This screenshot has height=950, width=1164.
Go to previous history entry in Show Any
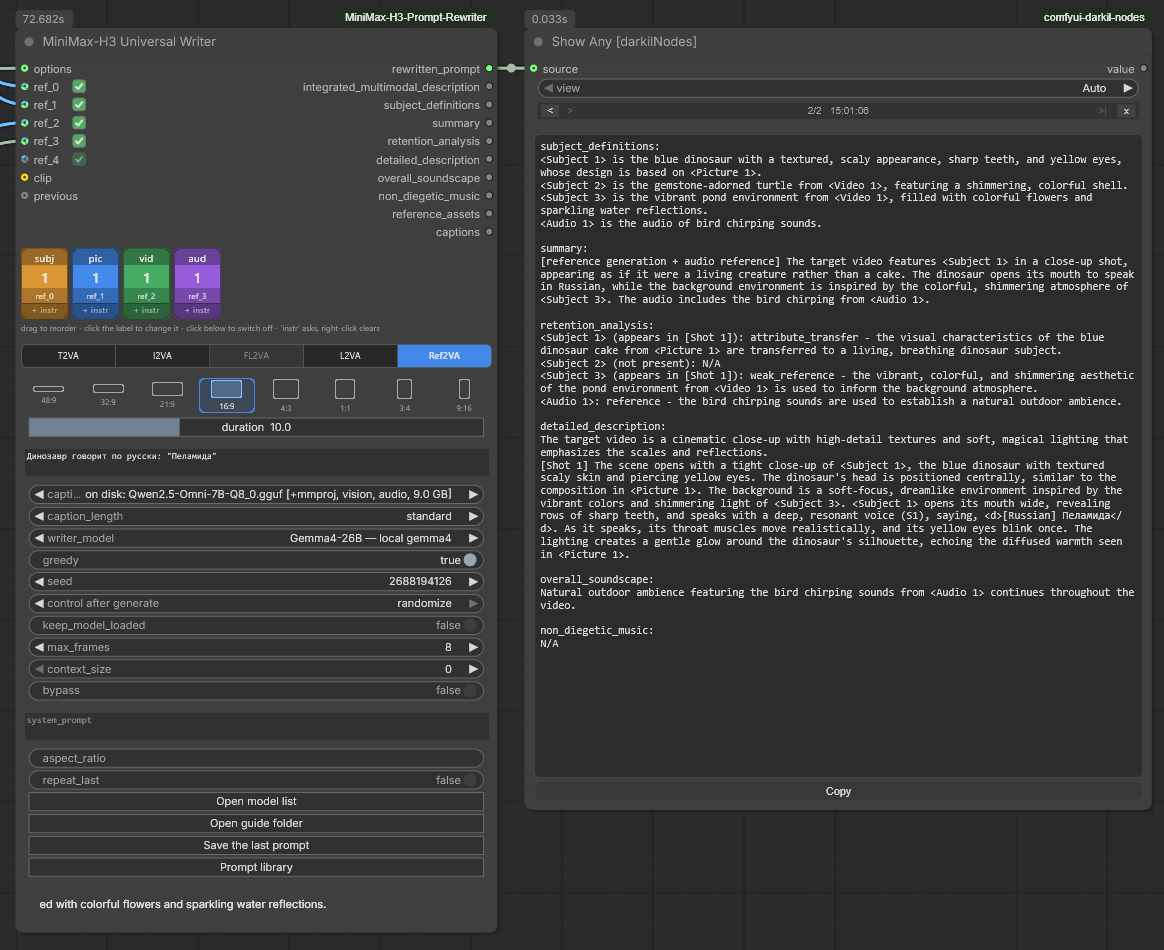[550, 111]
